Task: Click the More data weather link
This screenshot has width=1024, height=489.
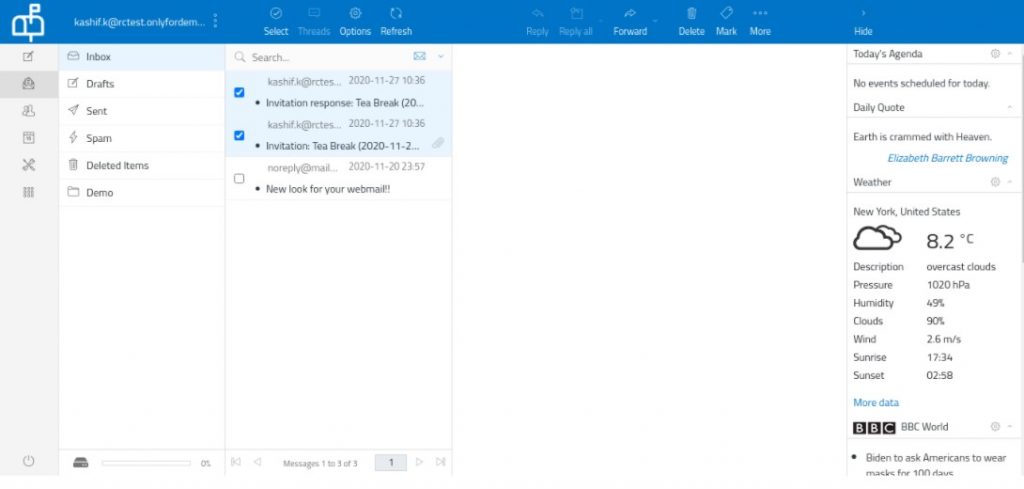Action: pyautogui.click(x=875, y=402)
